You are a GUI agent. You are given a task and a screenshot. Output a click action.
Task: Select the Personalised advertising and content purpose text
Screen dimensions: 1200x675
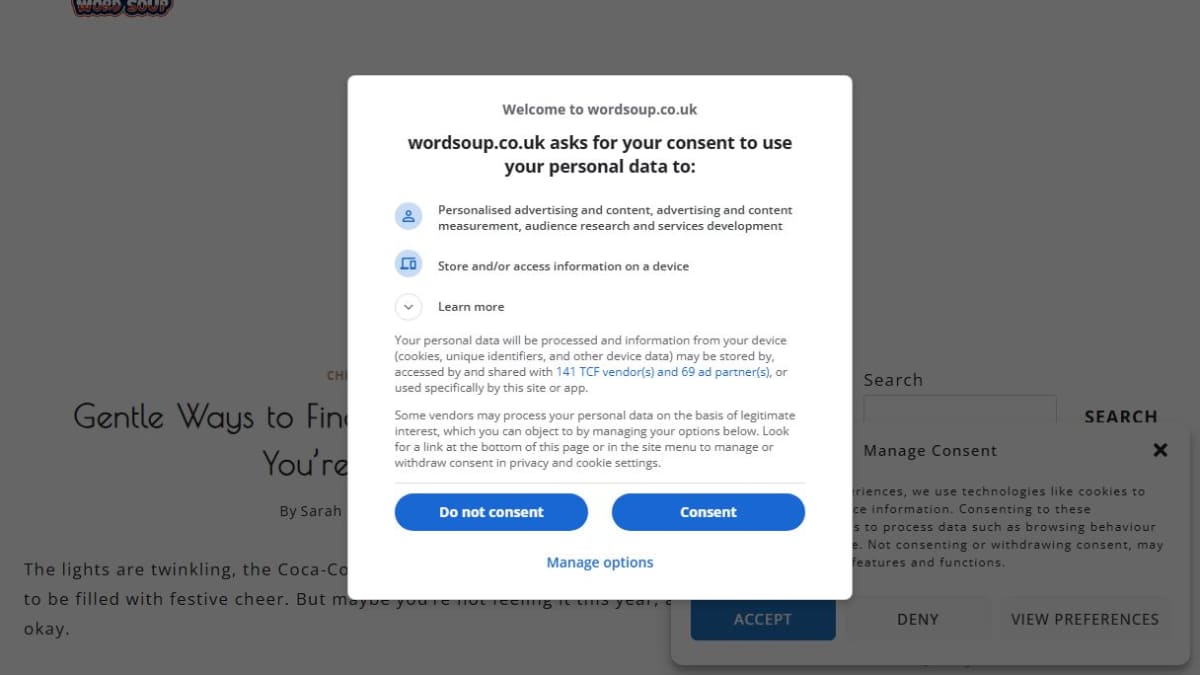(615, 218)
